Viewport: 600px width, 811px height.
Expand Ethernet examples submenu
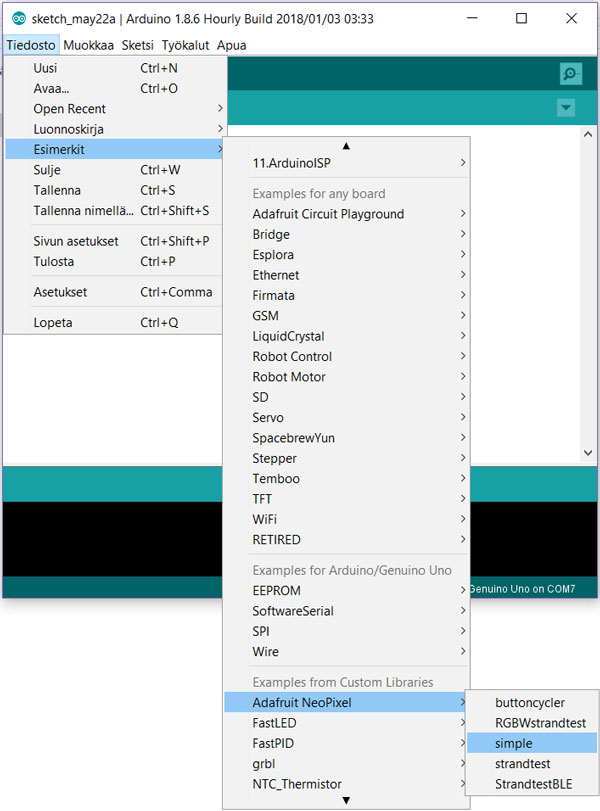coord(347,275)
